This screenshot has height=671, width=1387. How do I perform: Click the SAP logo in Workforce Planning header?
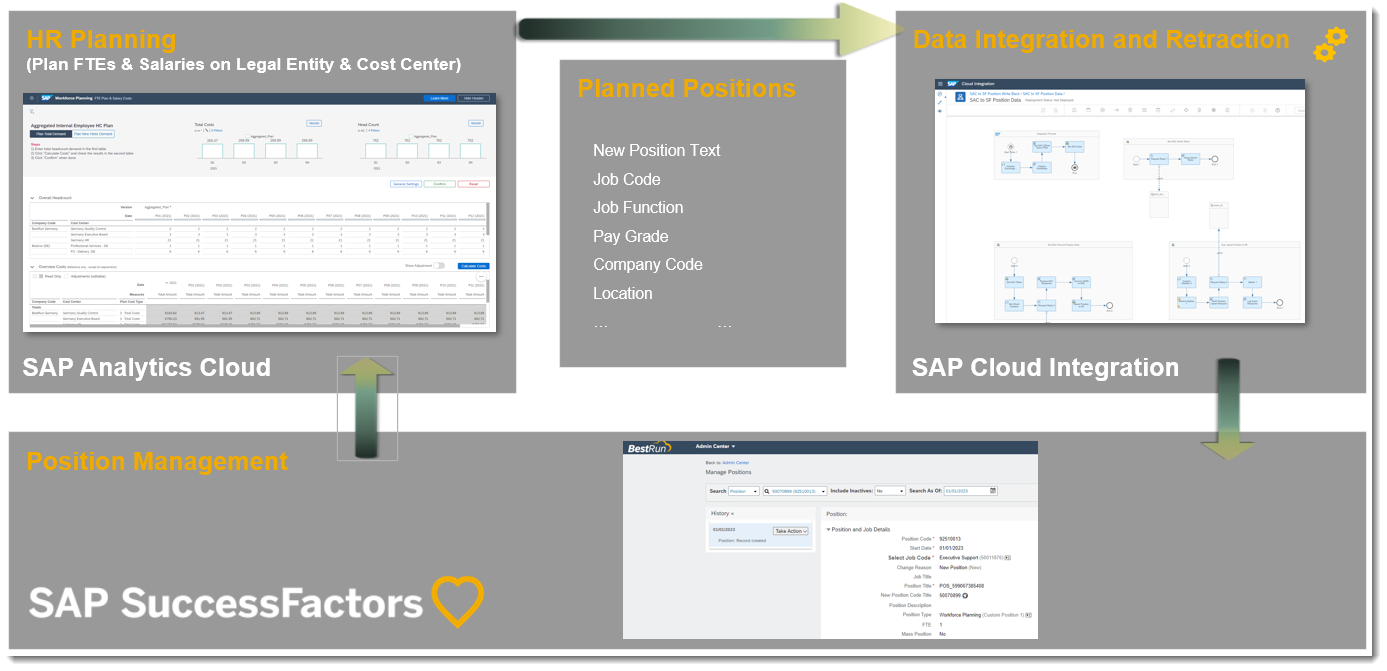pos(47,98)
